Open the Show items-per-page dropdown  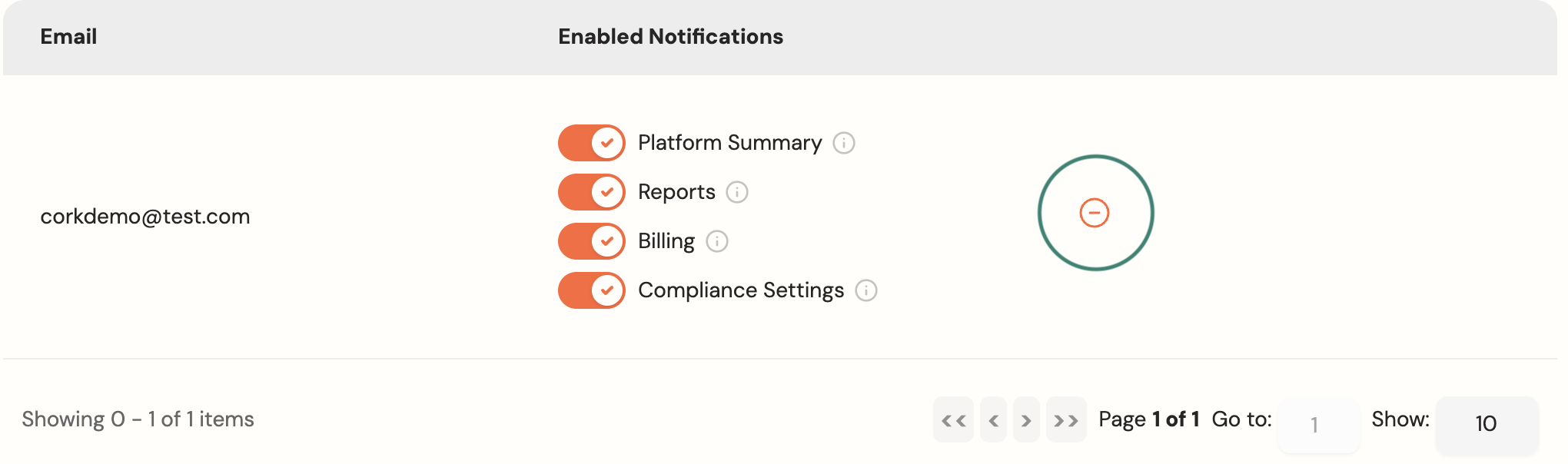[x=1487, y=423]
